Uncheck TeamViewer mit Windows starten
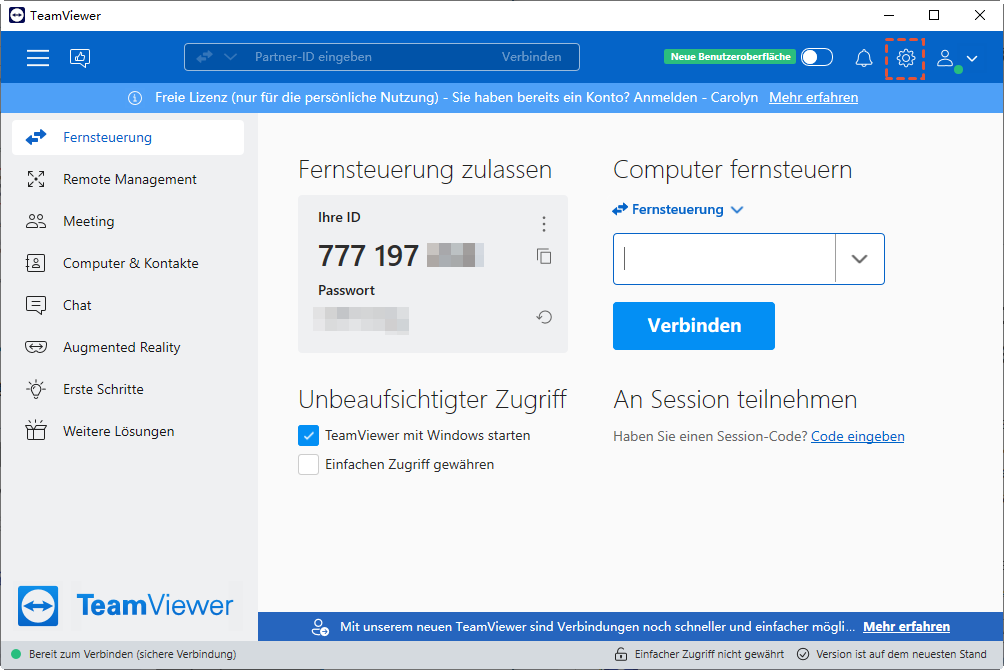 click(308, 436)
